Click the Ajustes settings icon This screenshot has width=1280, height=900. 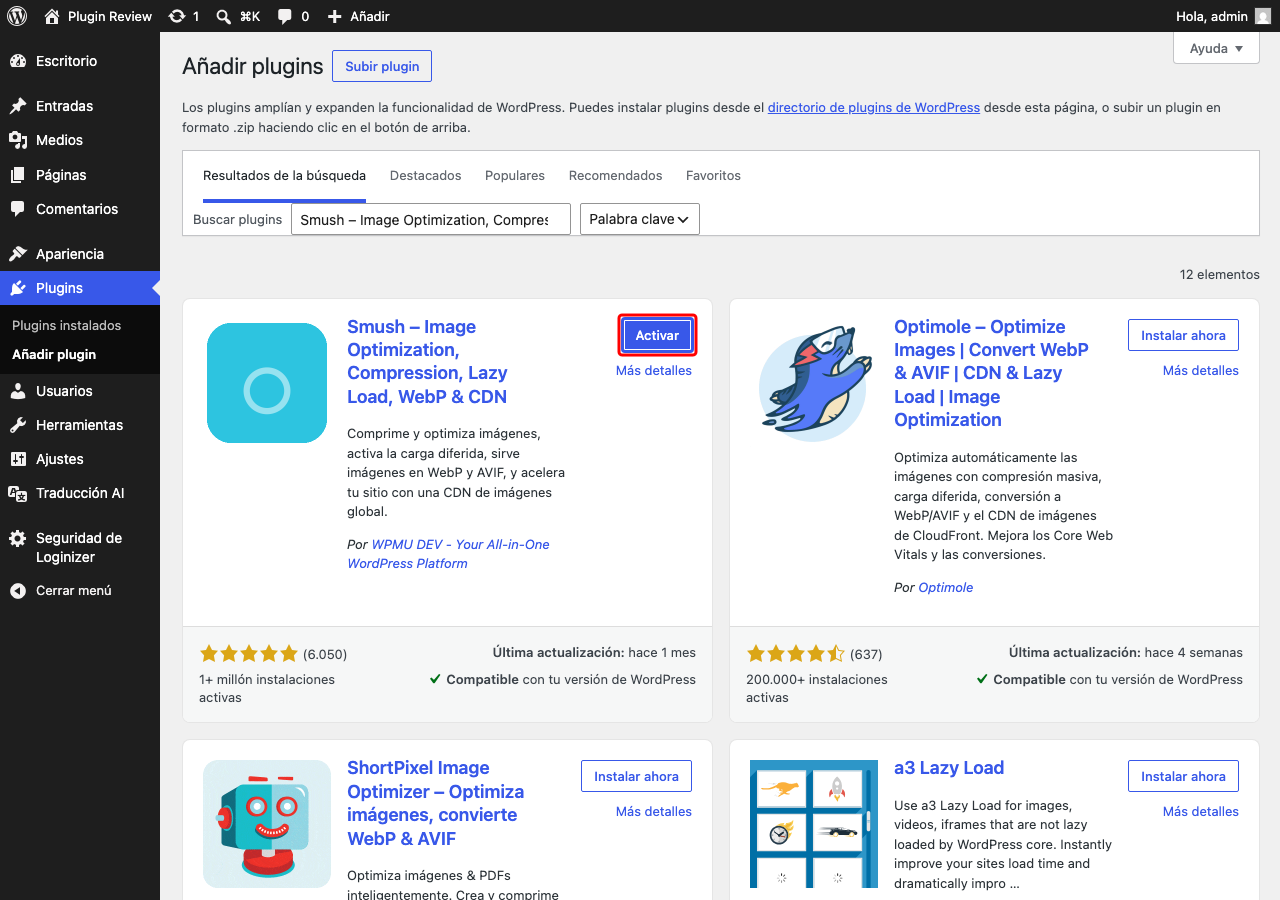[18, 459]
